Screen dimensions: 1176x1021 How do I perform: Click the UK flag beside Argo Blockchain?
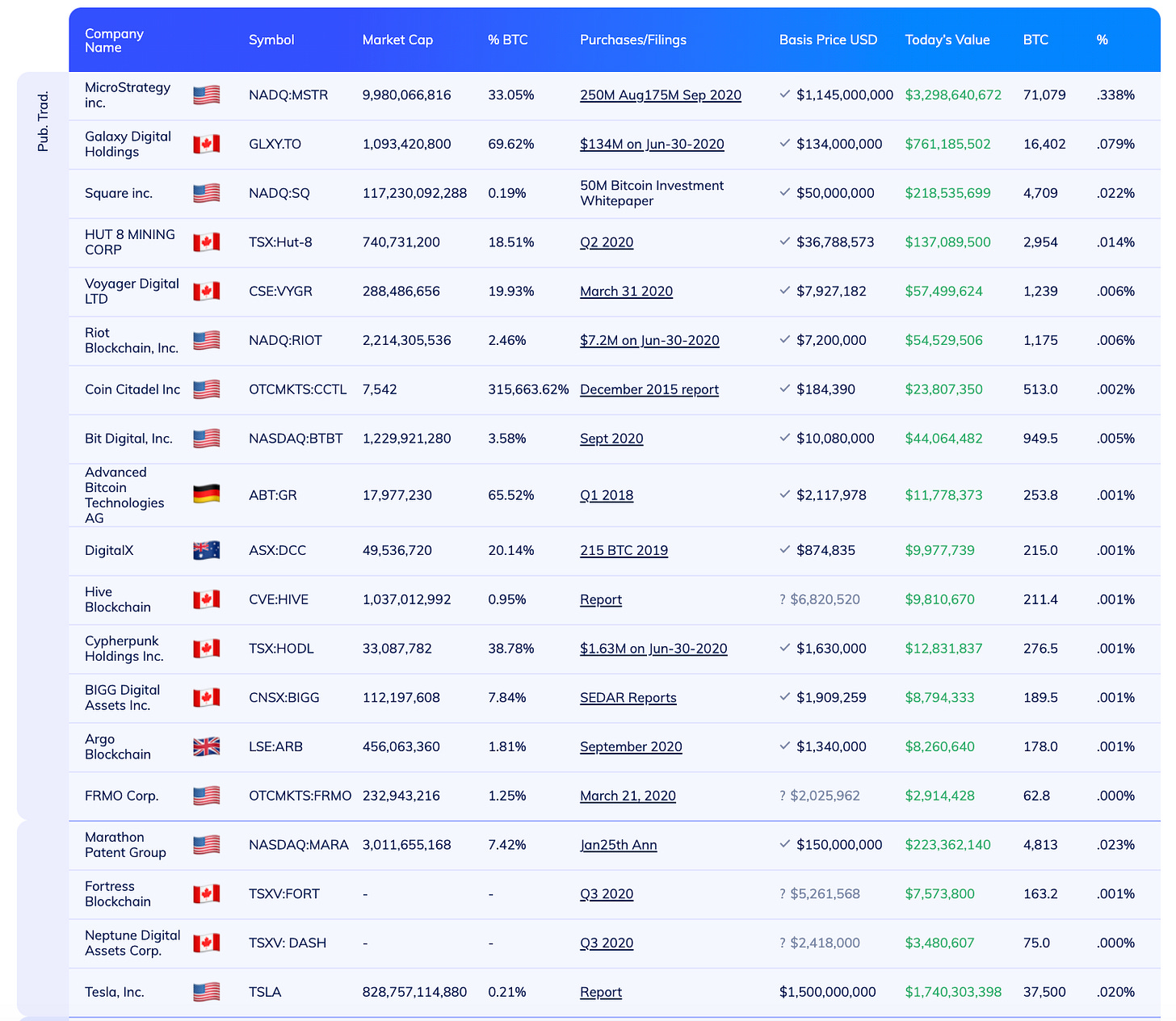(x=206, y=747)
